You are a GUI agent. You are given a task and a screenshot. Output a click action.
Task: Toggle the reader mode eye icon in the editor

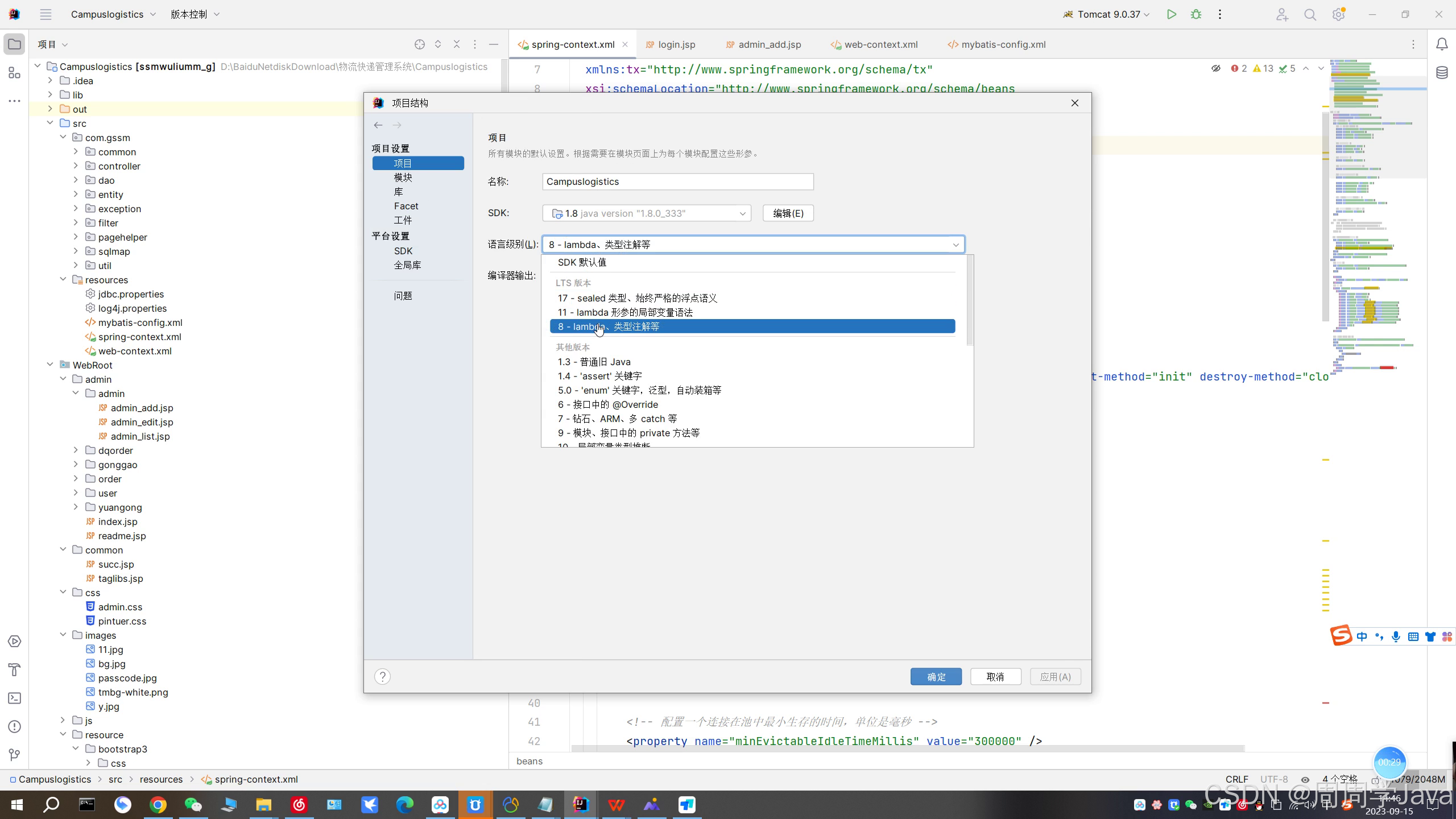click(x=1216, y=68)
